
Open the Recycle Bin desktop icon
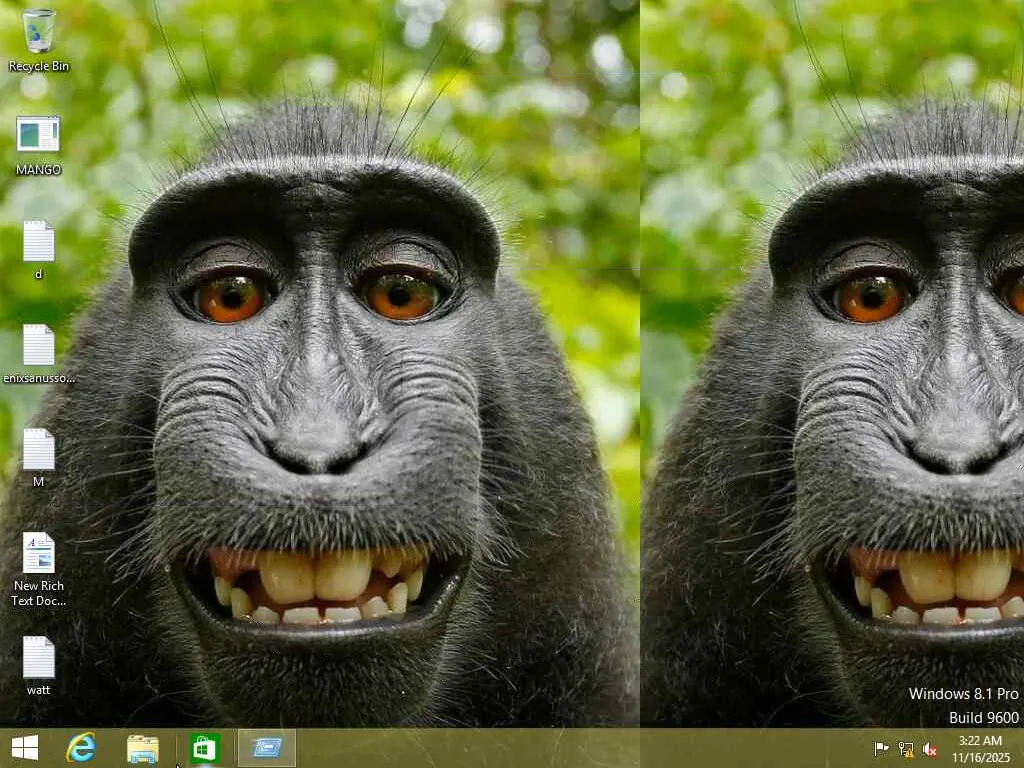(x=39, y=39)
